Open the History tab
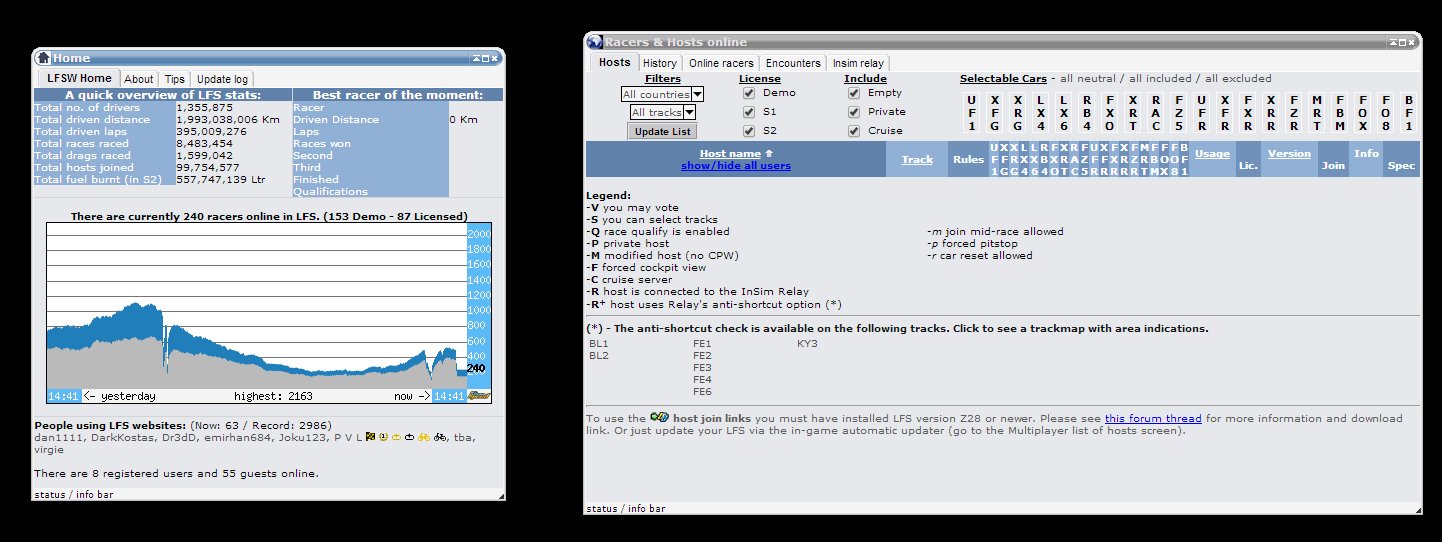Screen dimensions: 1442x542 point(660,63)
